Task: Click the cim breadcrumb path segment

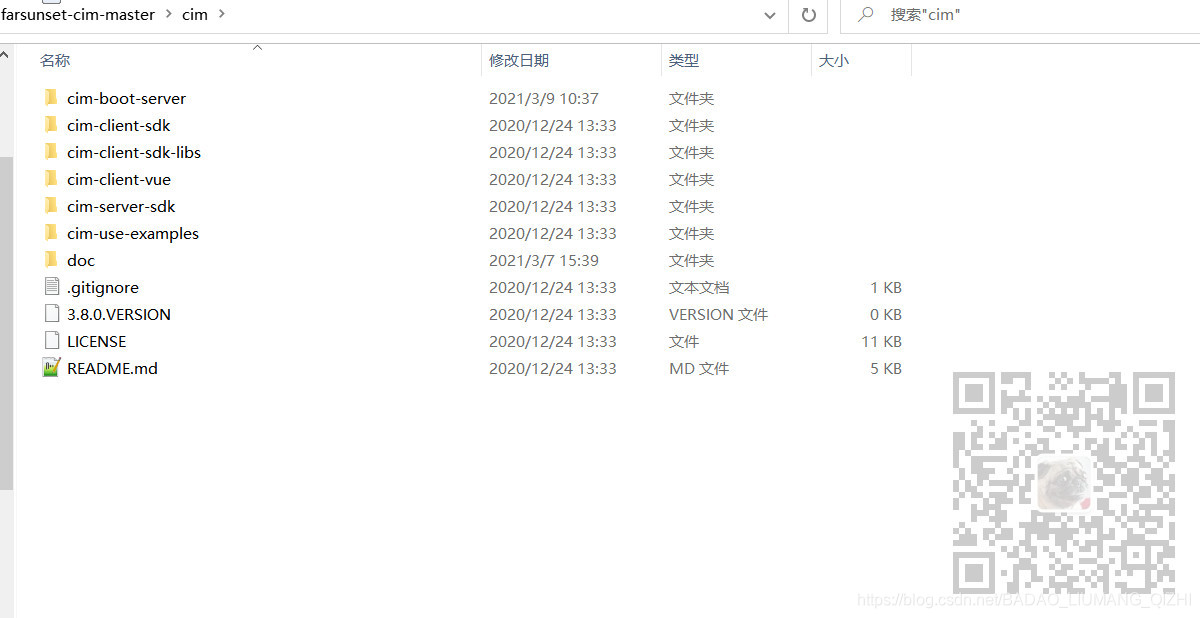Action: 194,15
